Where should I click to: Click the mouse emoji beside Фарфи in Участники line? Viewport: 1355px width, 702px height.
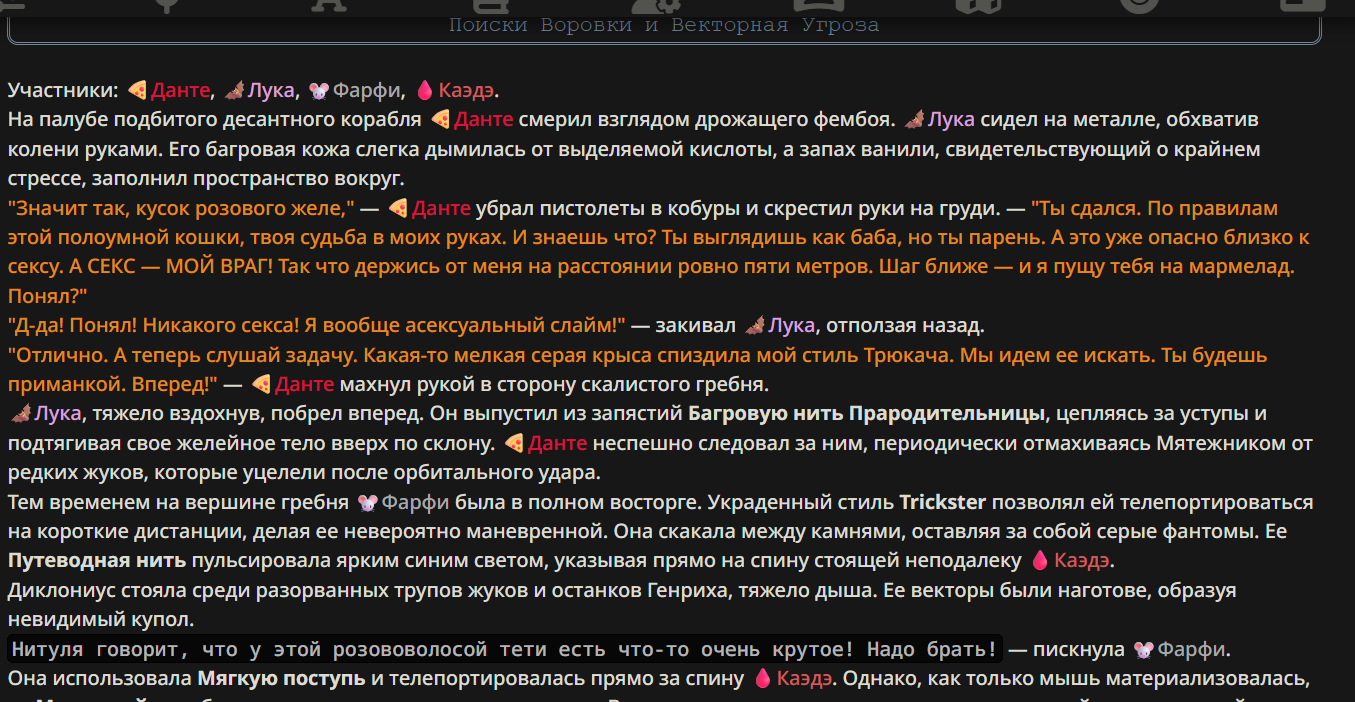point(319,90)
